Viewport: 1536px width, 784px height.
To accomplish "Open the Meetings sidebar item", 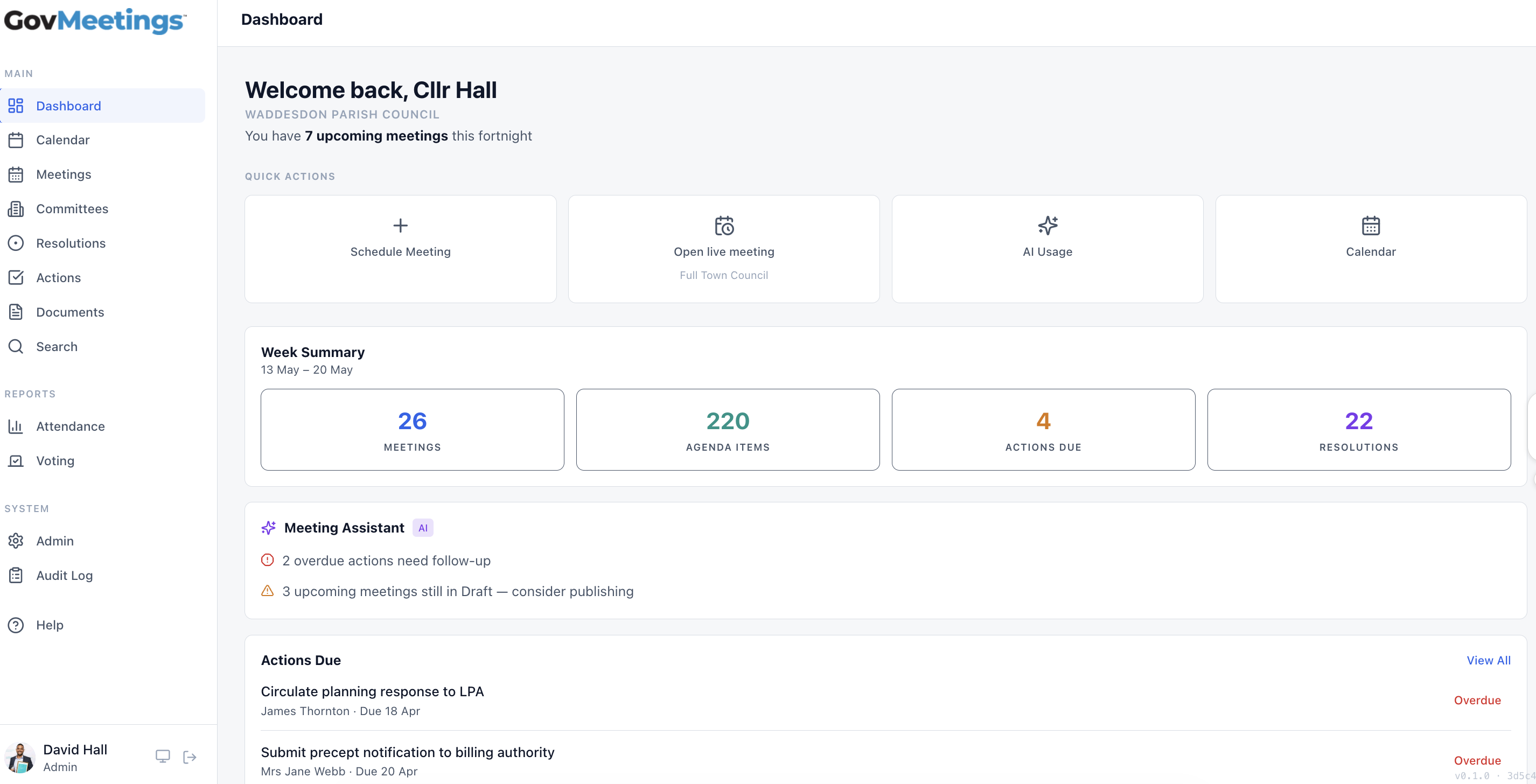I will click(x=102, y=174).
